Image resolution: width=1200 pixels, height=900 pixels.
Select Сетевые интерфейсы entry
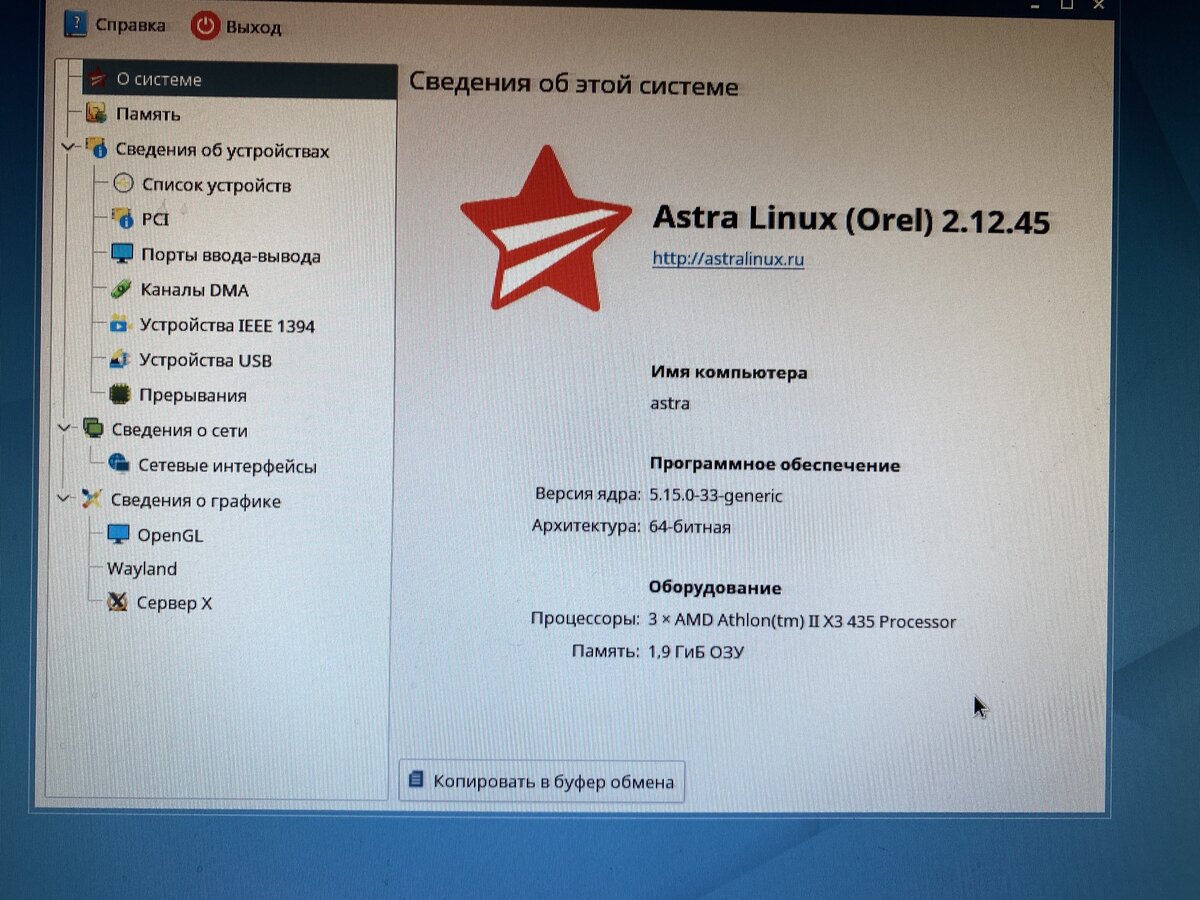point(227,466)
